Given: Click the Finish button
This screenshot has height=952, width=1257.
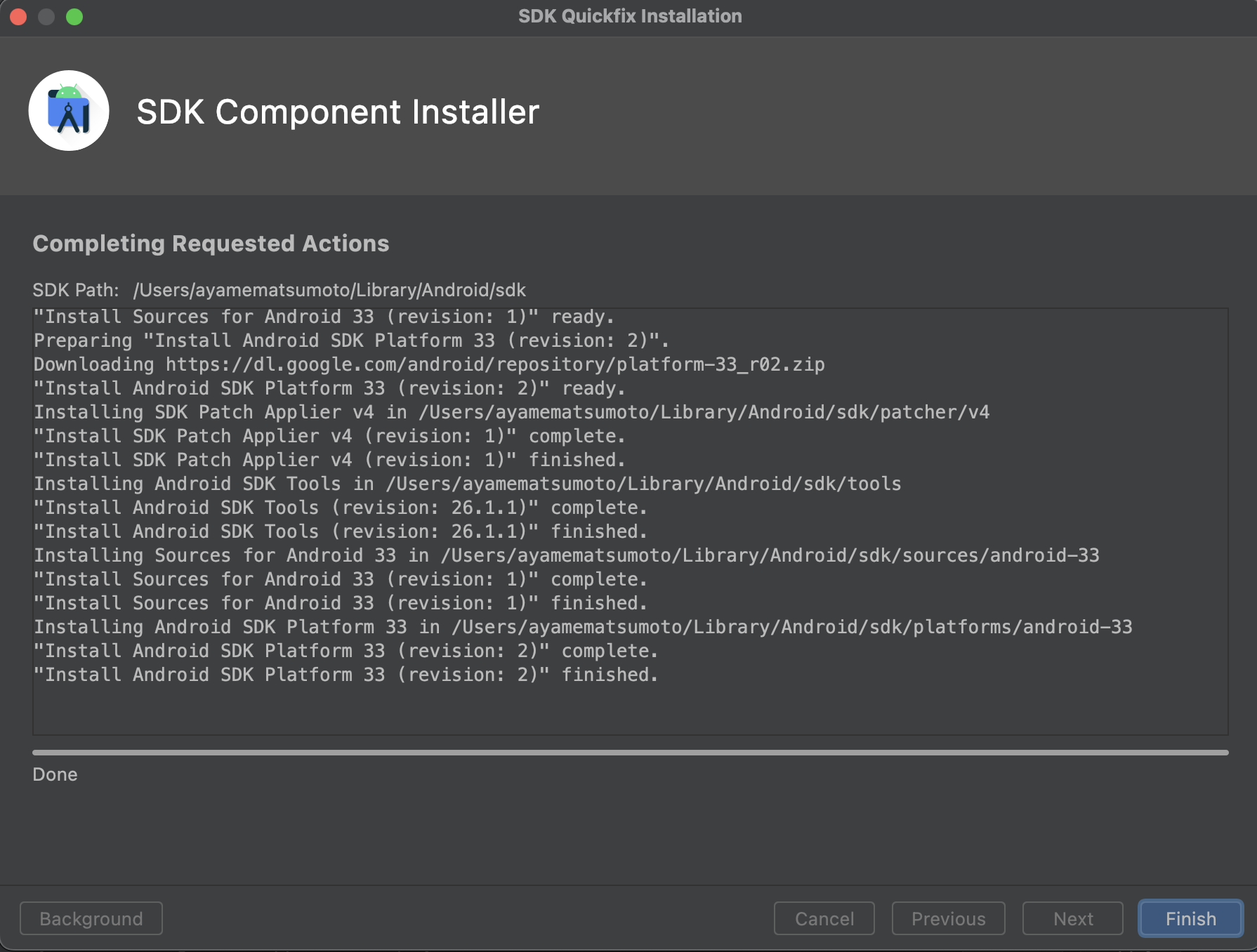Looking at the screenshot, I should tap(1190, 918).
